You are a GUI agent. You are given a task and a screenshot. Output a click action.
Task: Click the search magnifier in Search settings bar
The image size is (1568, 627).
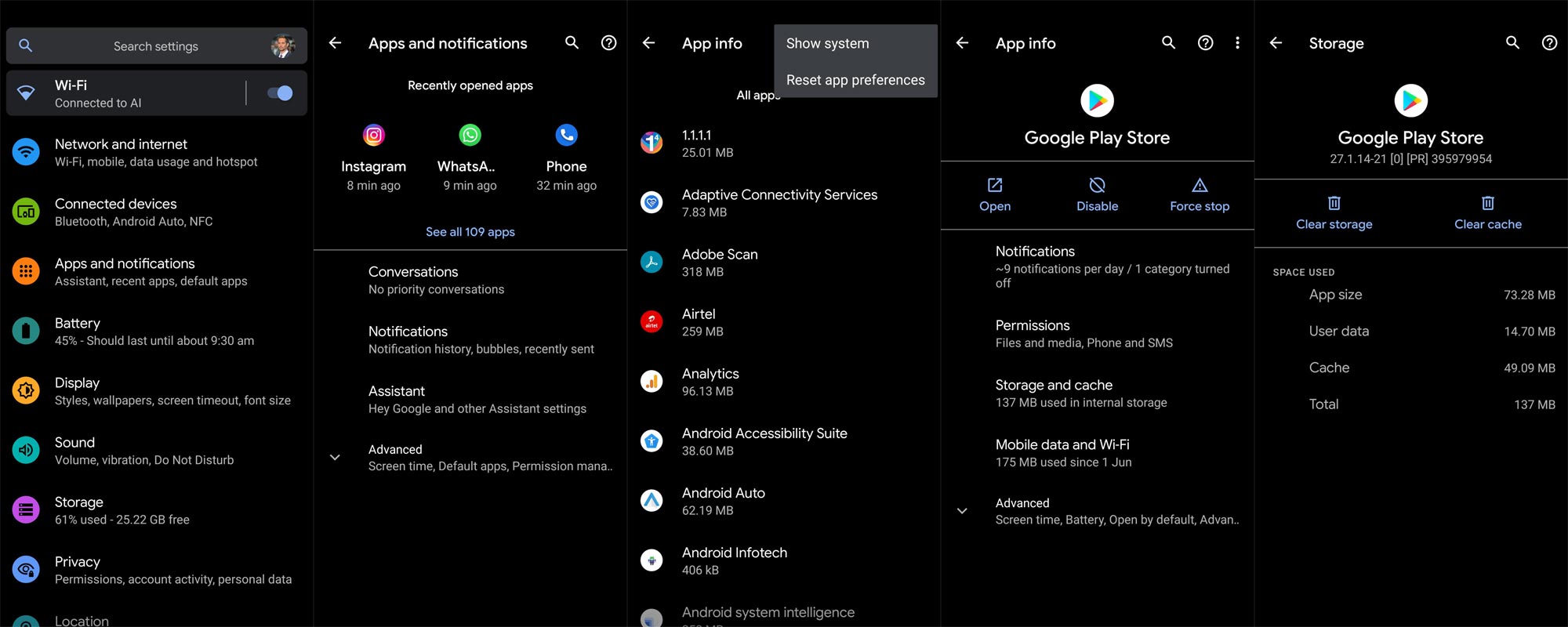(x=25, y=45)
